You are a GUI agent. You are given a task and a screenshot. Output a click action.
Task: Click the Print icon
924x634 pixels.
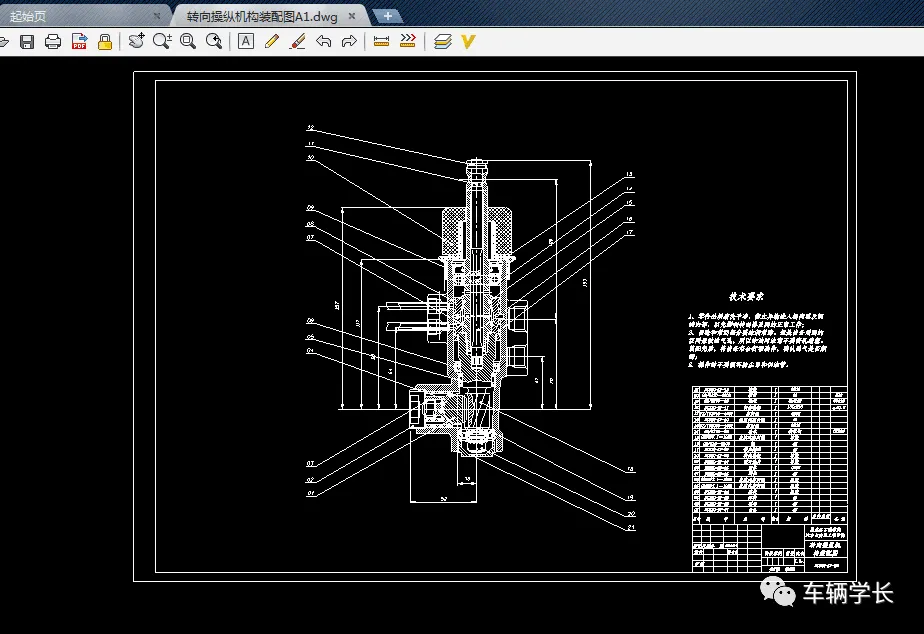point(53,41)
